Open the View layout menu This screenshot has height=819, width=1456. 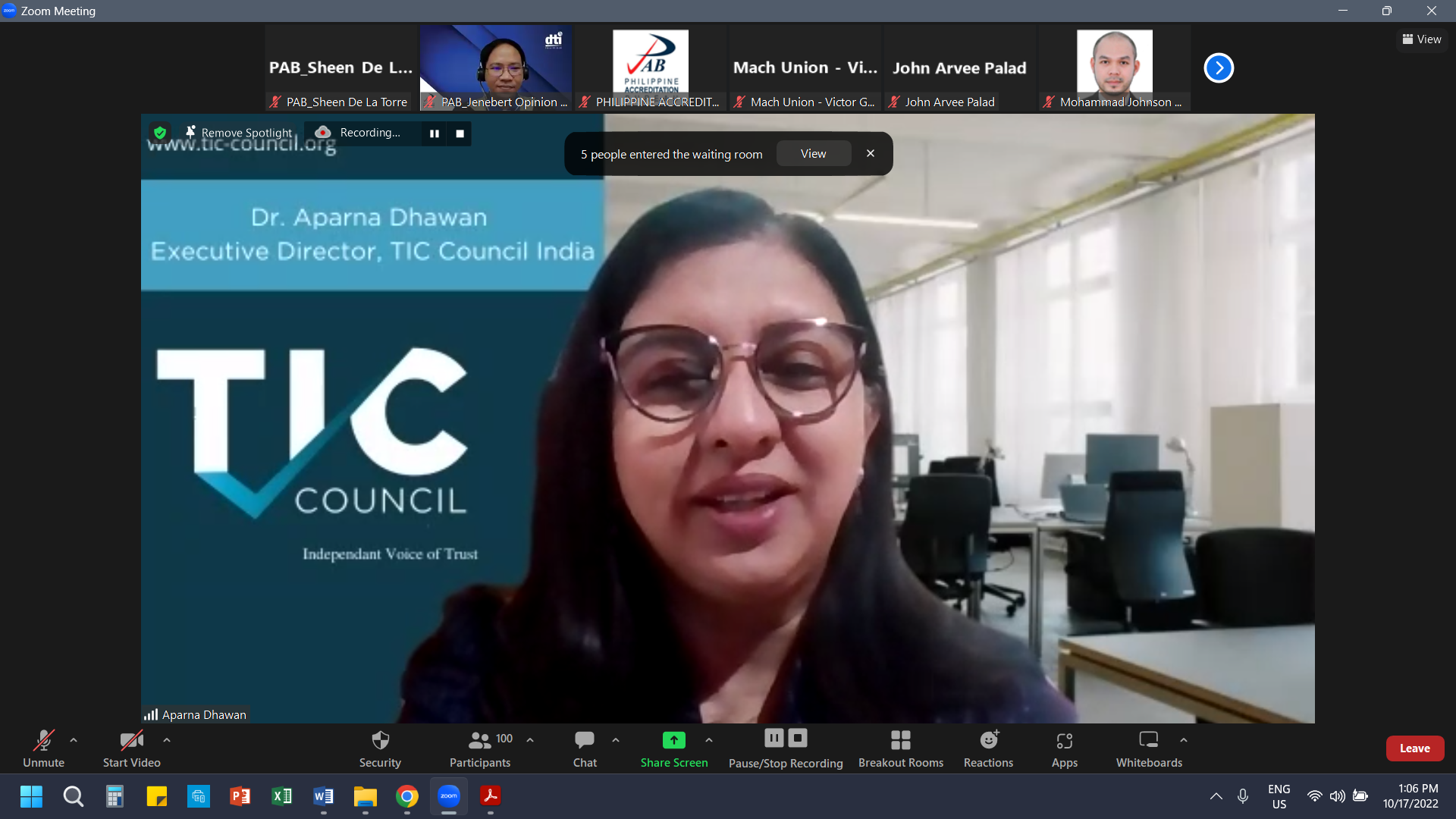pos(1422,39)
